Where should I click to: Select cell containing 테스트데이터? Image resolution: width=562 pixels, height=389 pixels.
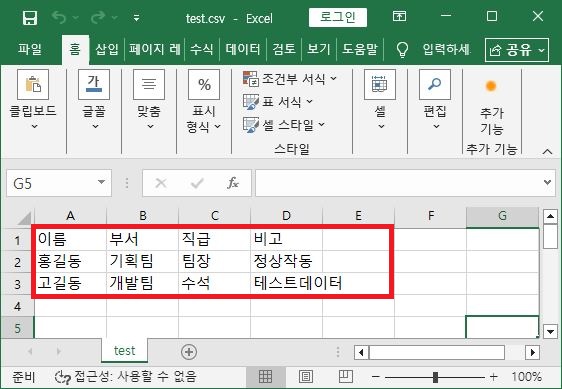pos(286,283)
